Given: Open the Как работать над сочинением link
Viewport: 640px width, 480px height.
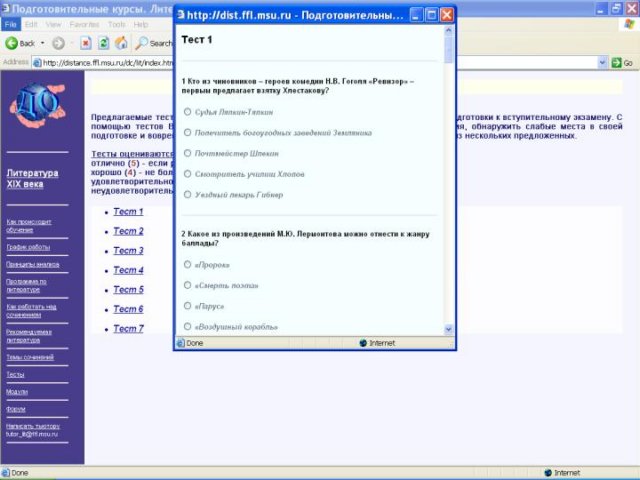Looking at the screenshot, I should click(x=31, y=311).
